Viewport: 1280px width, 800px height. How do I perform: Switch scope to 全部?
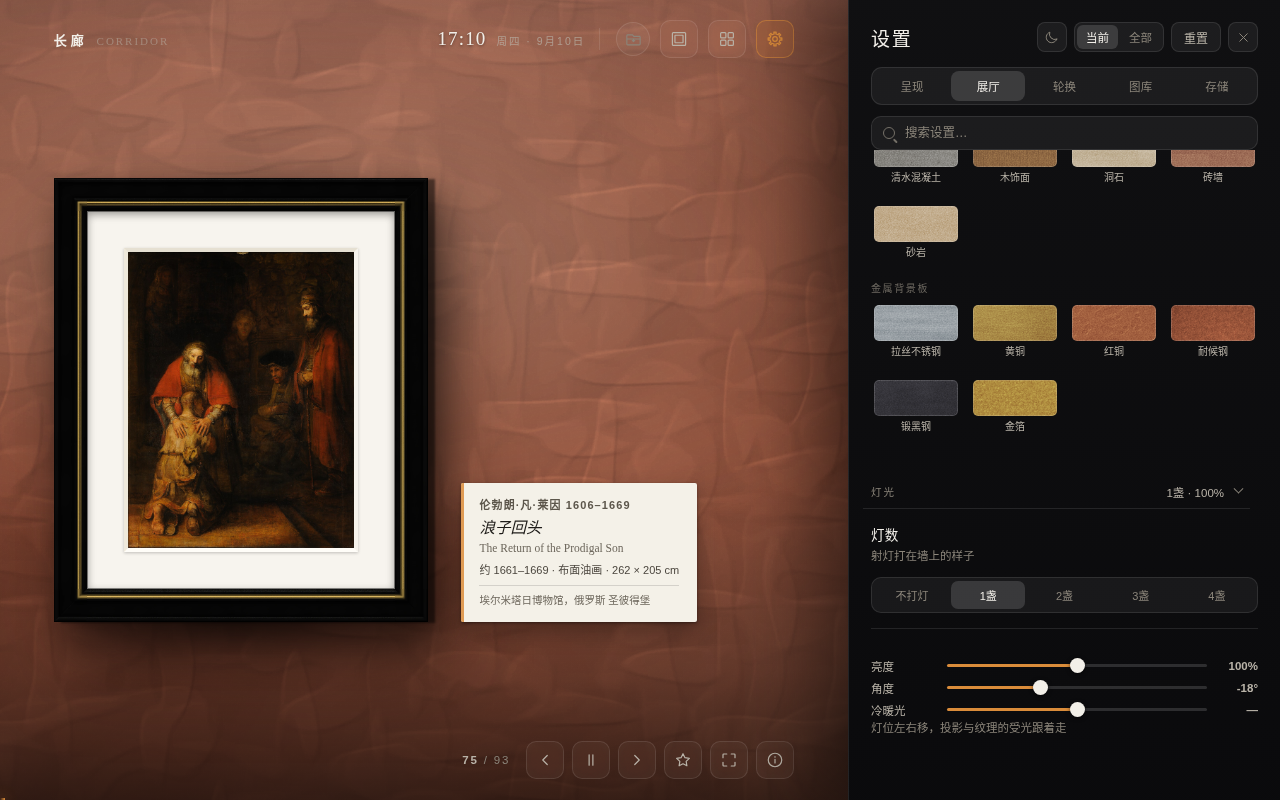(1140, 37)
